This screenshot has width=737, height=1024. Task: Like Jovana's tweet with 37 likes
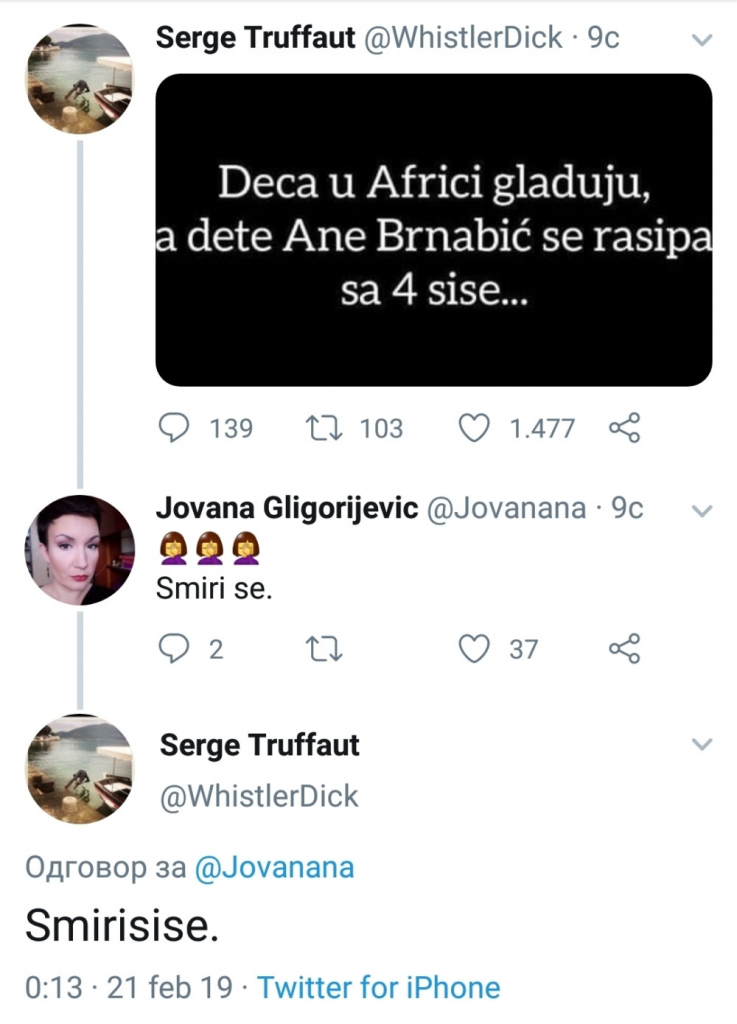pos(474,649)
